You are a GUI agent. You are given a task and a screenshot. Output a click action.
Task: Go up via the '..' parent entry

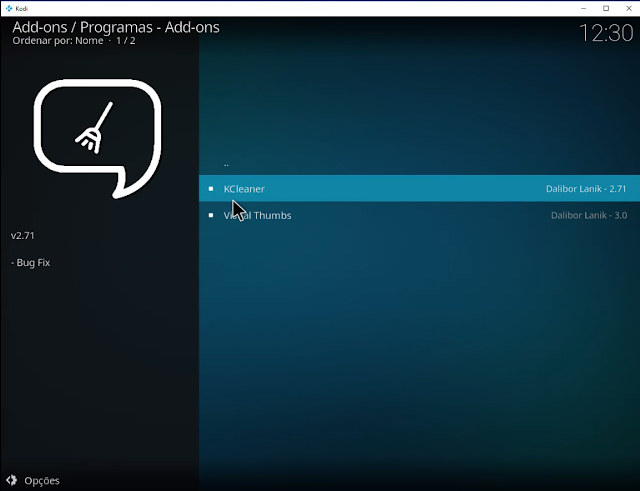point(419,164)
